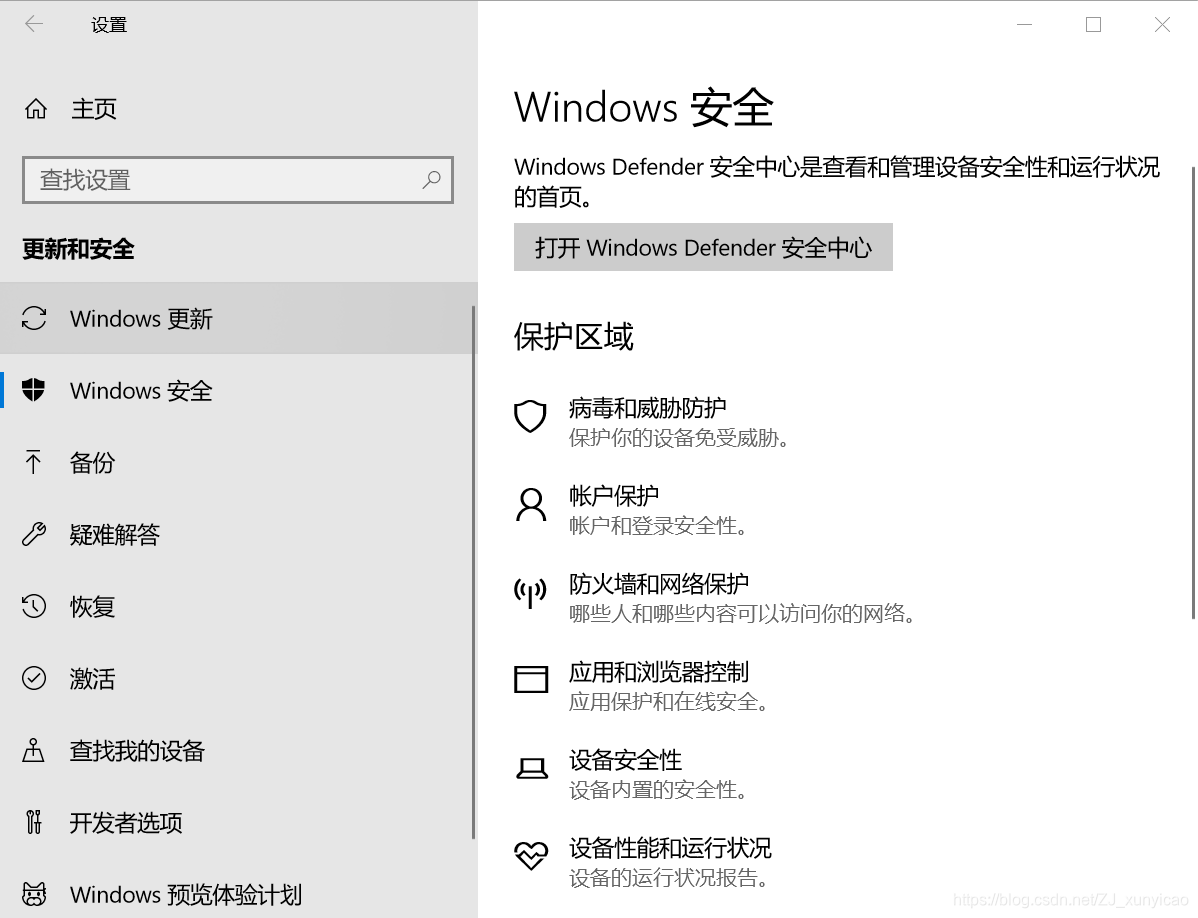Screen dimensions: 1198x918
Task: Click the 备份 upload arrow icon
Action: coord(33,462)
